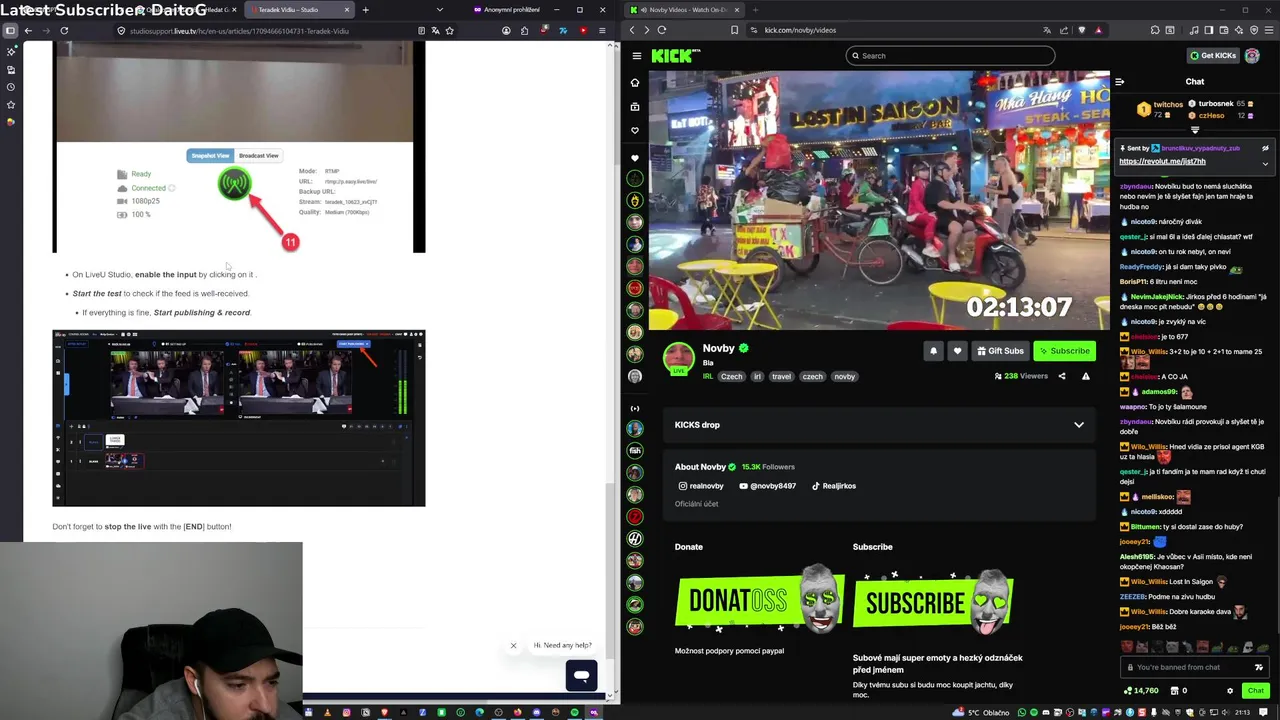Switch to Teradek Vidiu – Studio tab
1280x720 pixels.
click(298, 10)
